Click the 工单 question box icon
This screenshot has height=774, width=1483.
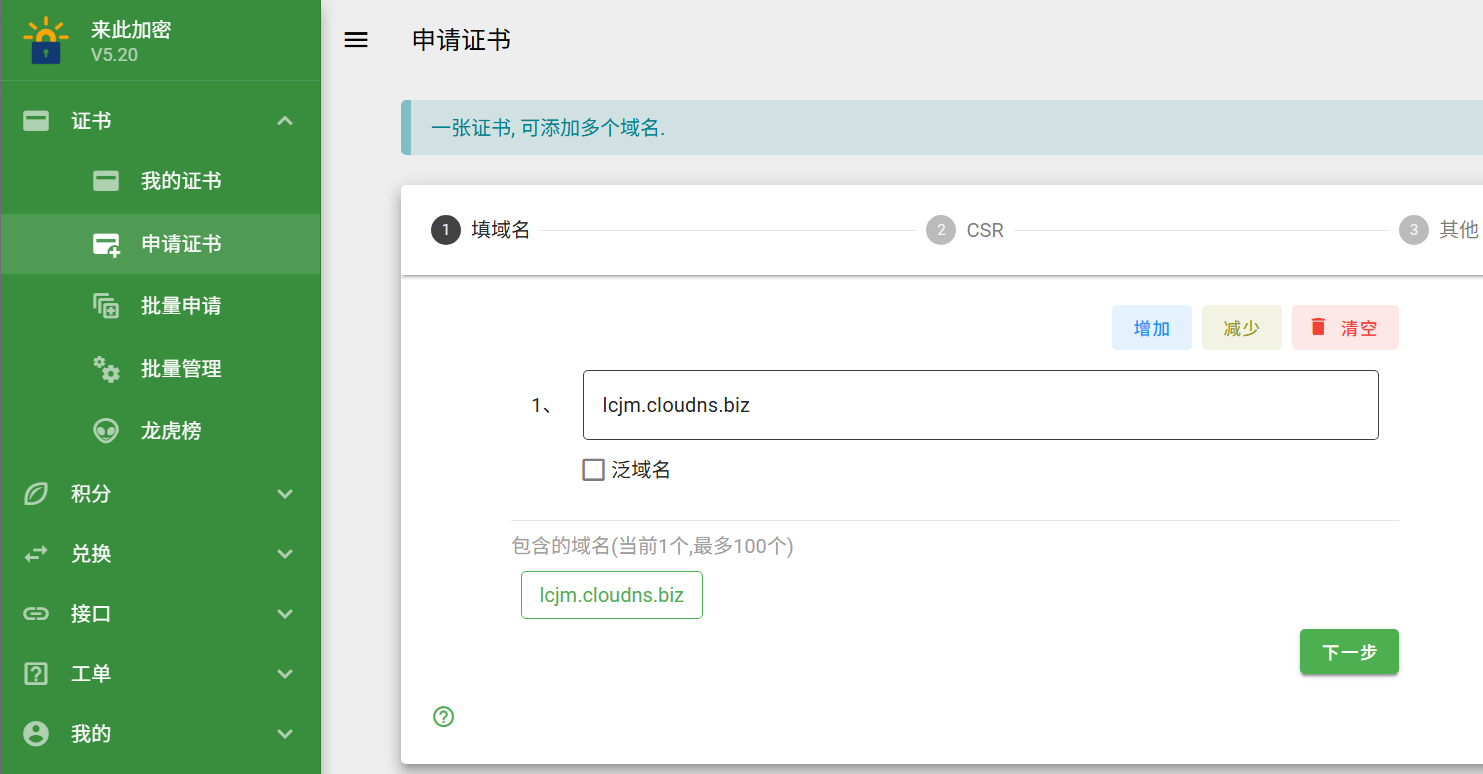[36, 674]
